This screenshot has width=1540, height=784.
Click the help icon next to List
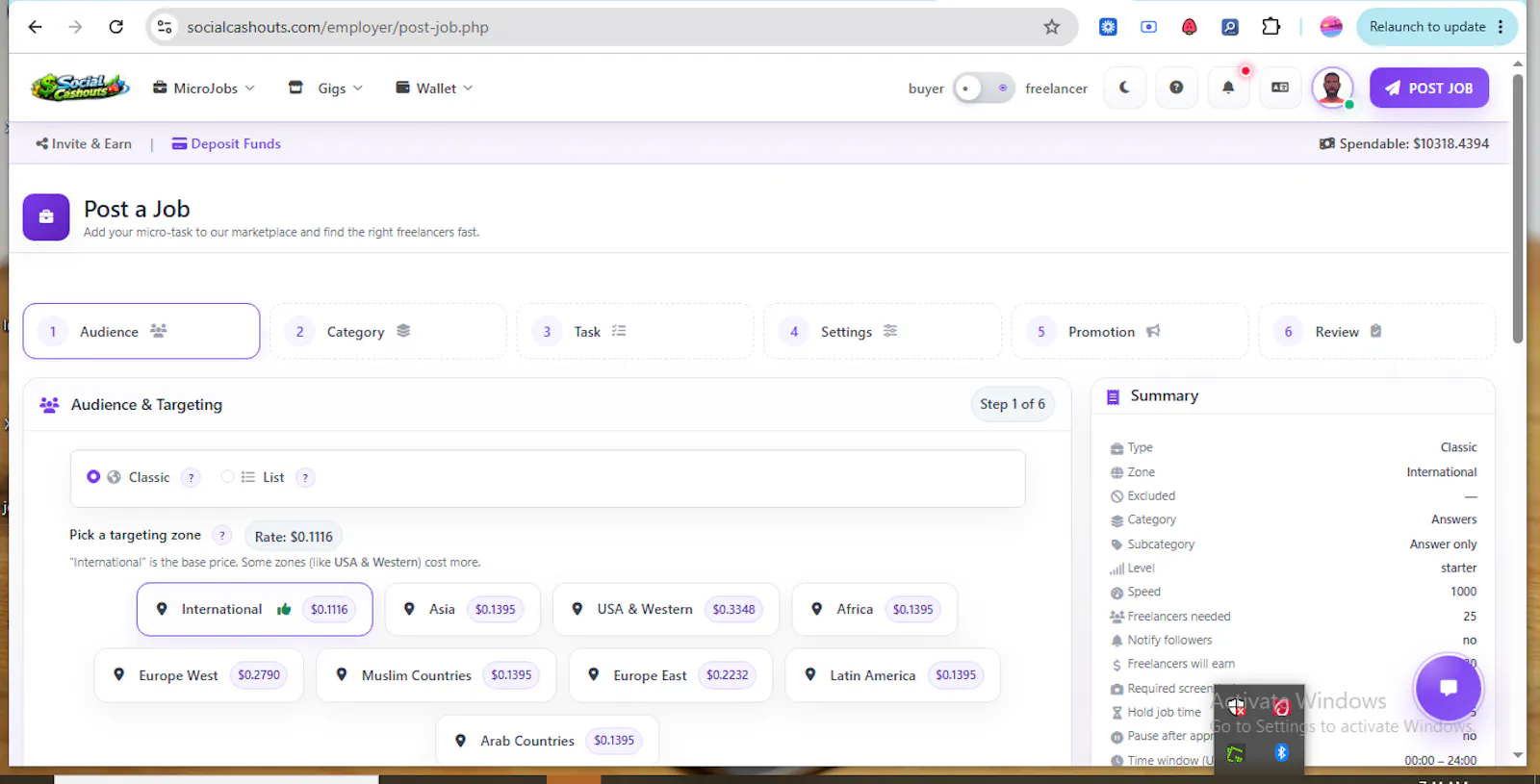(x=305, y=477)
